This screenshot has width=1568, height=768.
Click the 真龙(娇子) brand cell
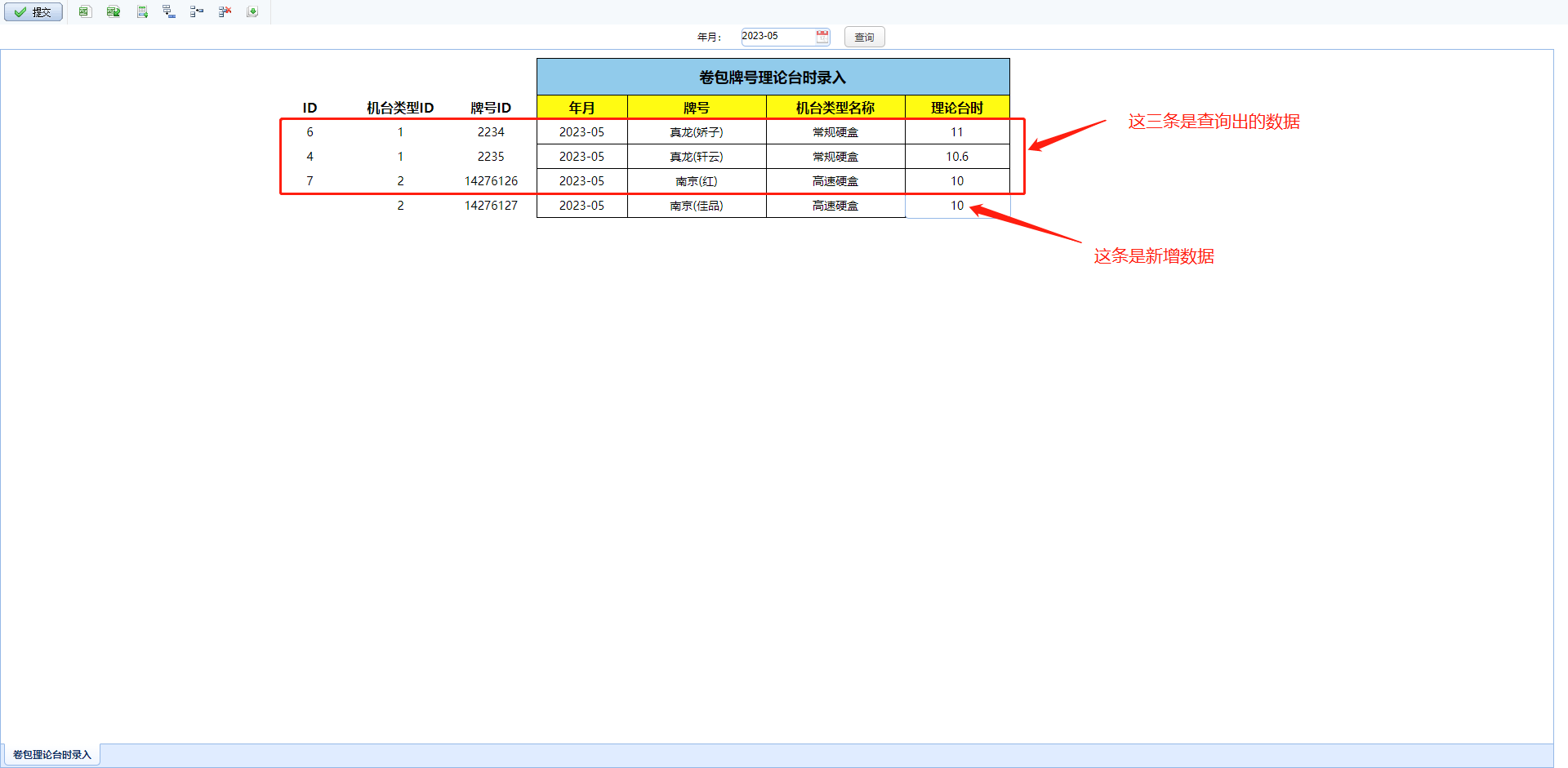click(x=697, y=132)
